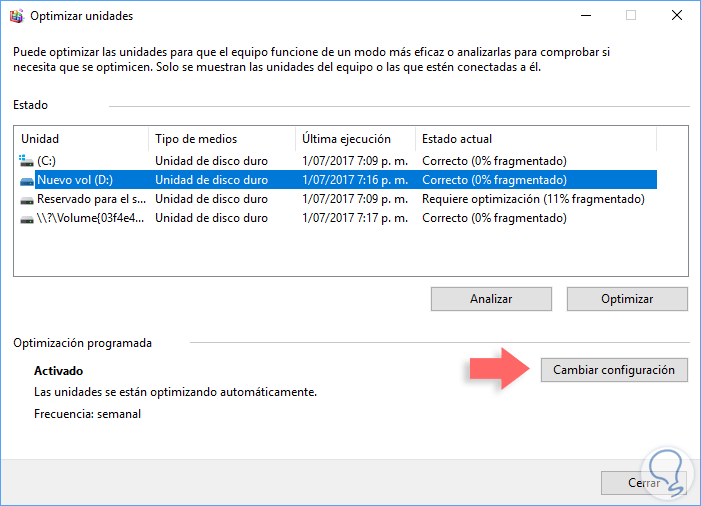Sort by Estado actual column header
701x506 pixels.
point(536,139)
